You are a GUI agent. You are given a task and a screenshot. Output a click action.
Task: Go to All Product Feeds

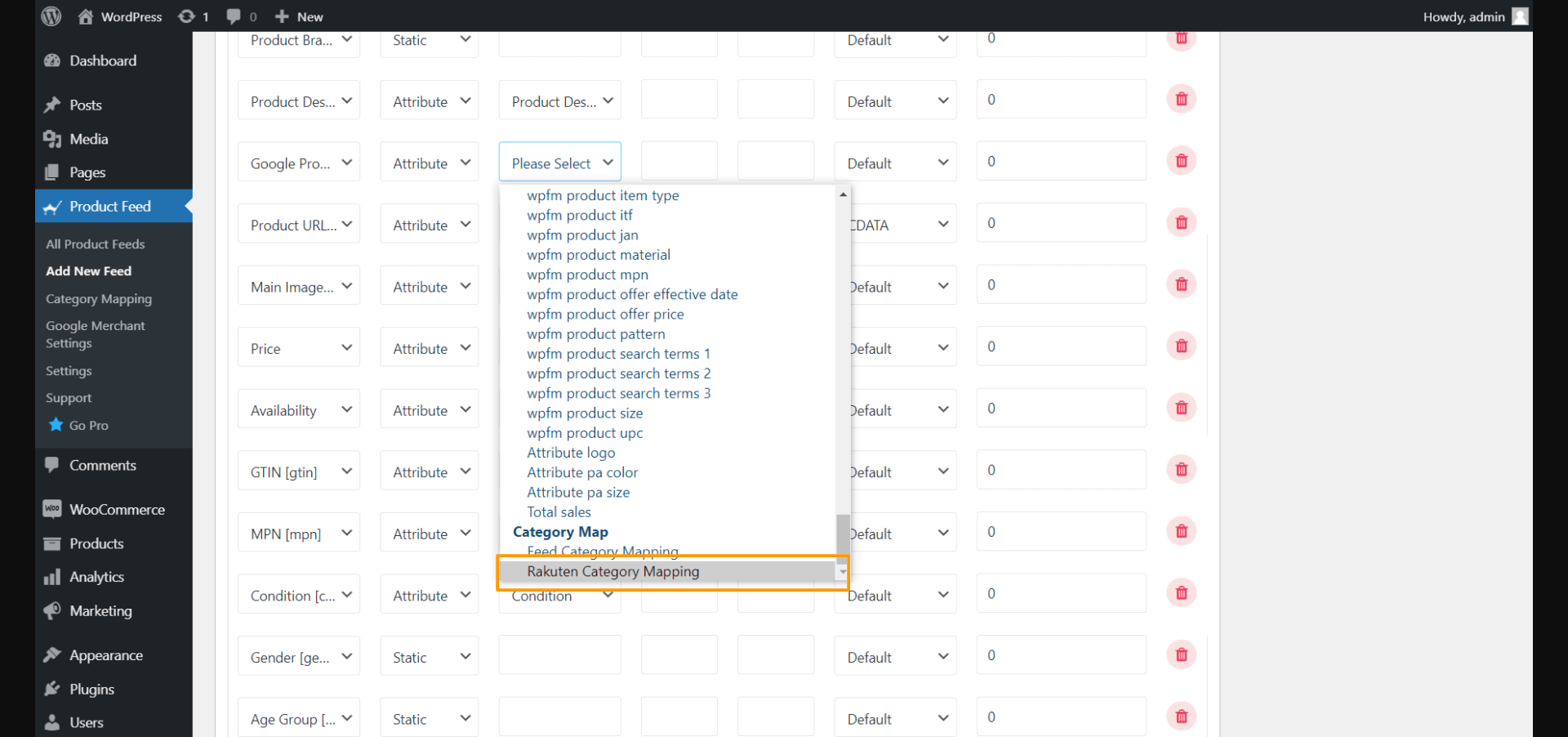coord(95,243)
